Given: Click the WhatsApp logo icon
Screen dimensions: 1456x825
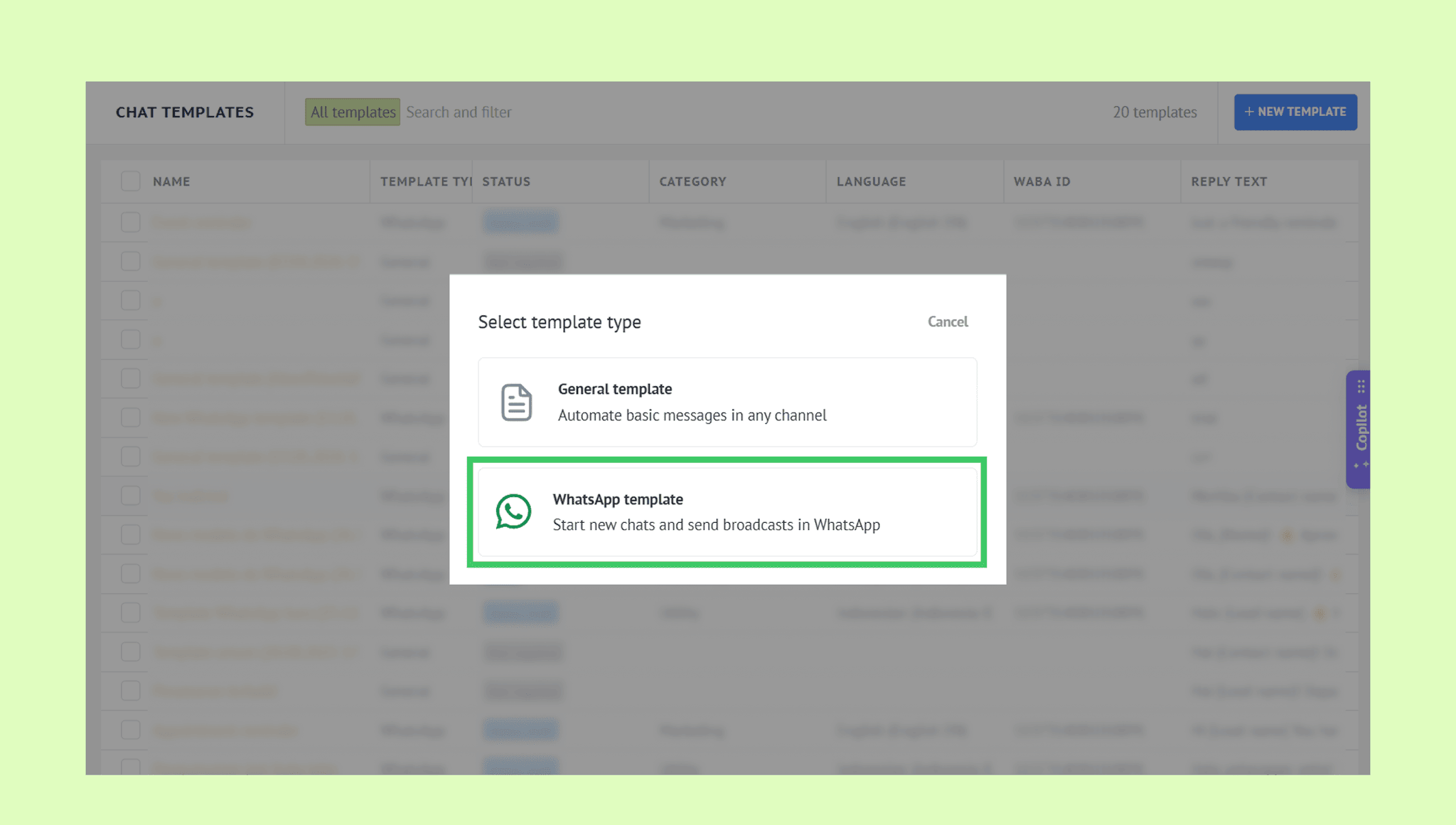Looking at the screenshot, I should (513, 511).
